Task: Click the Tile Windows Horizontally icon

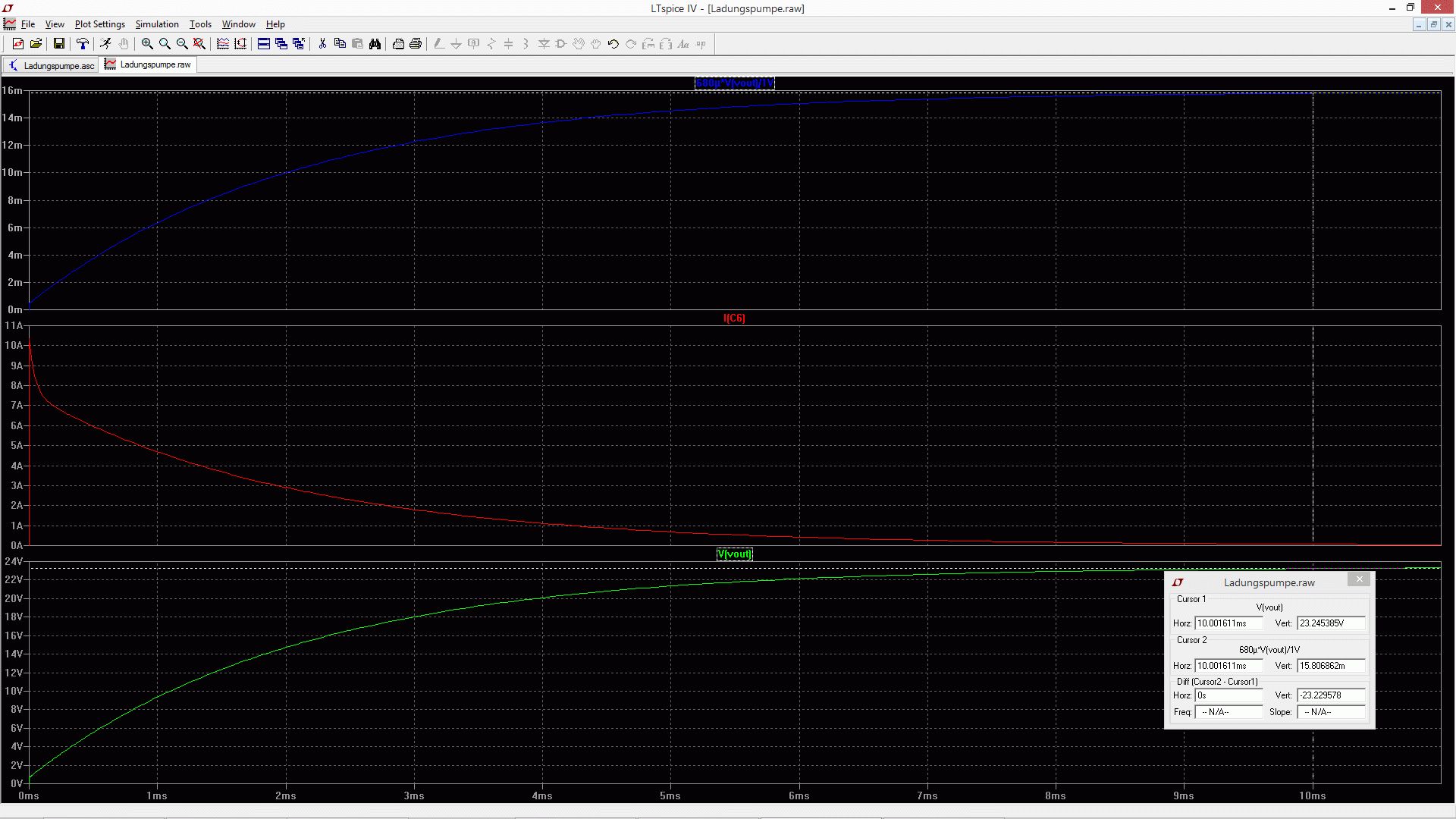Action: coord(264,44)
